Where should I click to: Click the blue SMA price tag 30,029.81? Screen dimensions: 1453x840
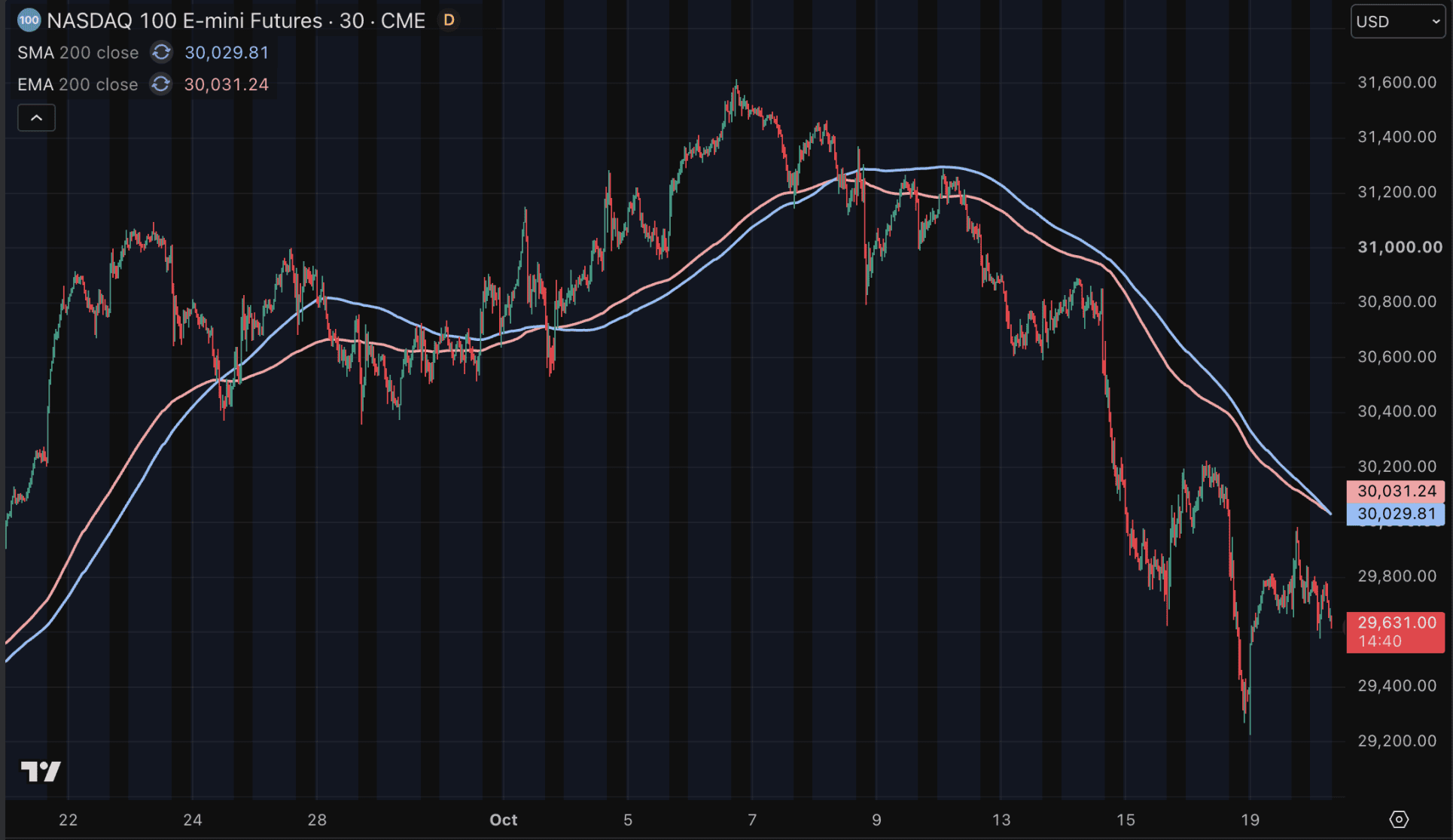(x=1396, y=514)
